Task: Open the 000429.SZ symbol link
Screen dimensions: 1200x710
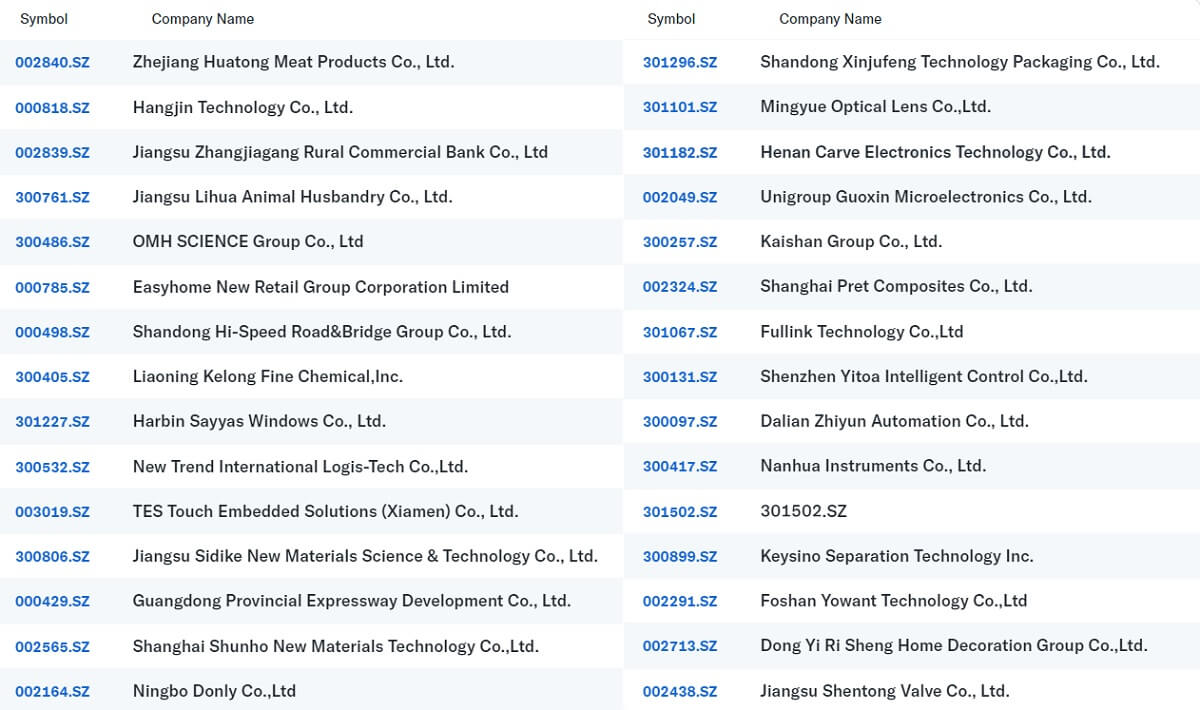Action: pos(52,601)
